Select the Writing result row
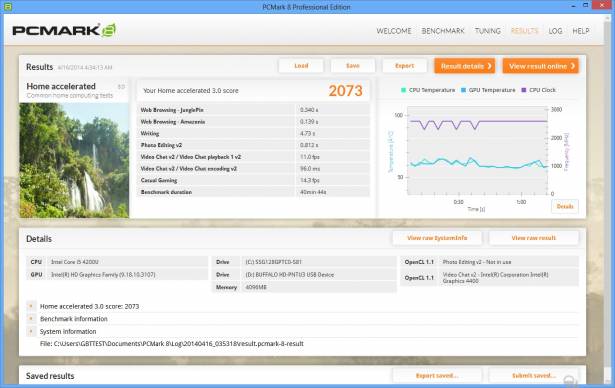 point(253,133)
